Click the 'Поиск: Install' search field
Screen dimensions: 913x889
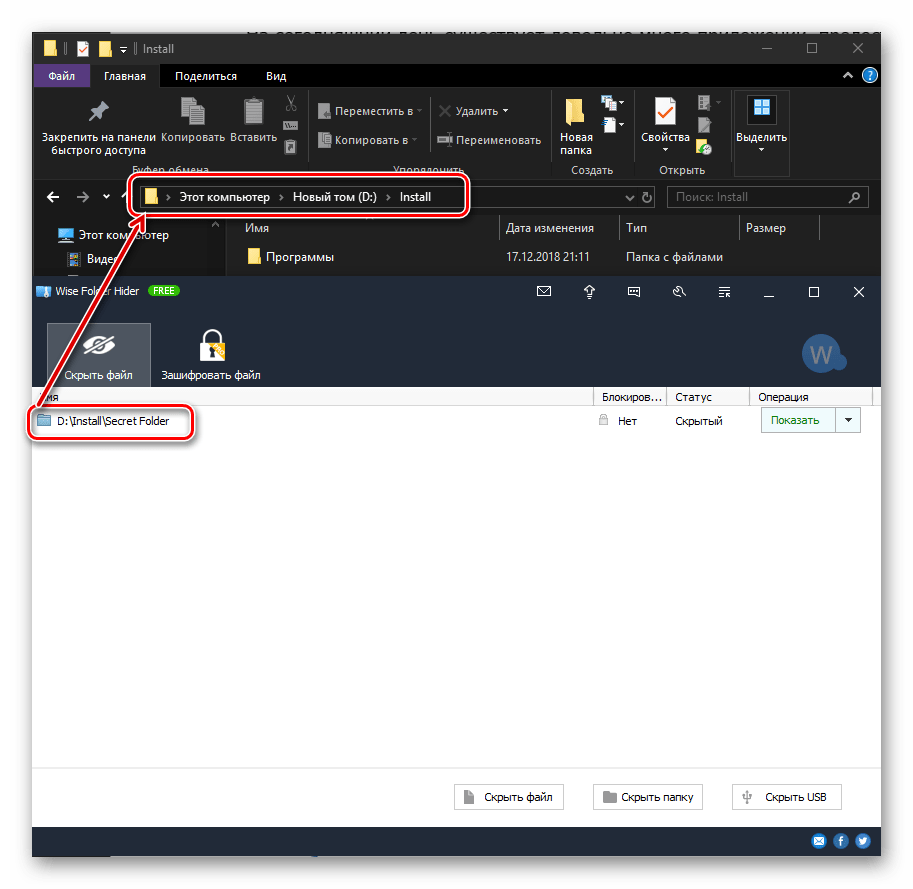(x=767, y=197)
